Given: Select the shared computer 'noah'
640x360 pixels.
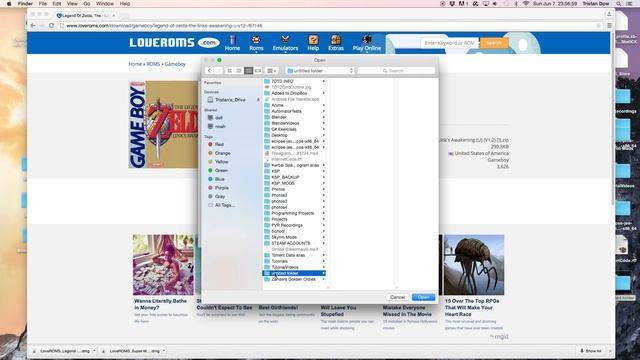Looking at the screenshot, I should [x=220, y=126].
